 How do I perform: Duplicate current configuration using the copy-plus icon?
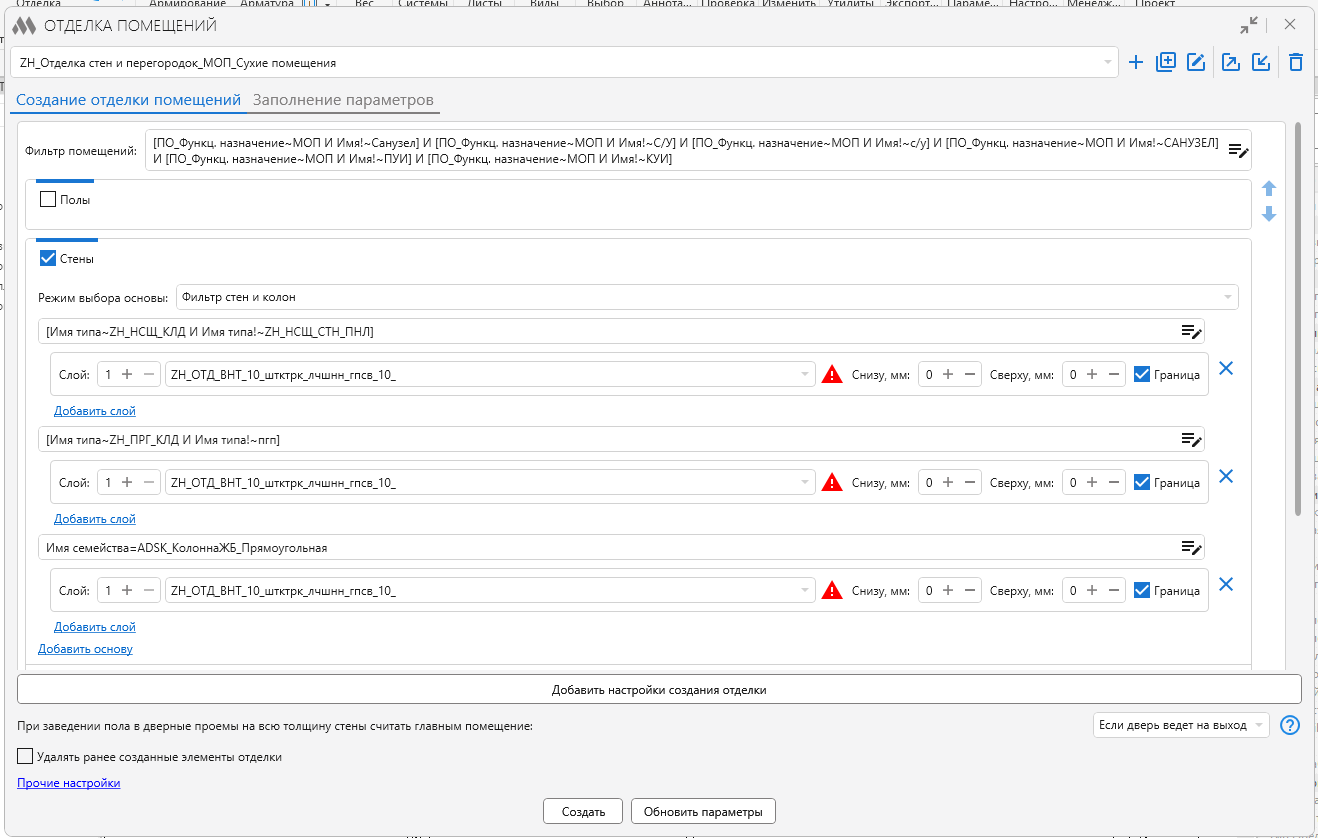(x=1165, y=63)
